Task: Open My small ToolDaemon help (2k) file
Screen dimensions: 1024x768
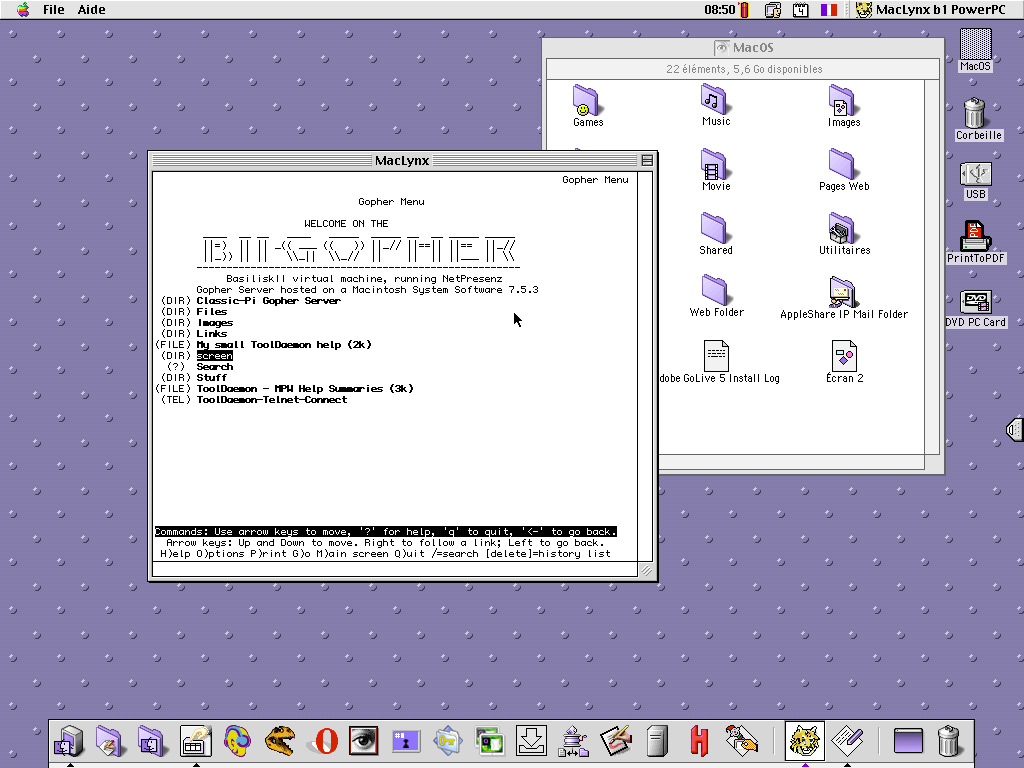Action: coord(283,345)
